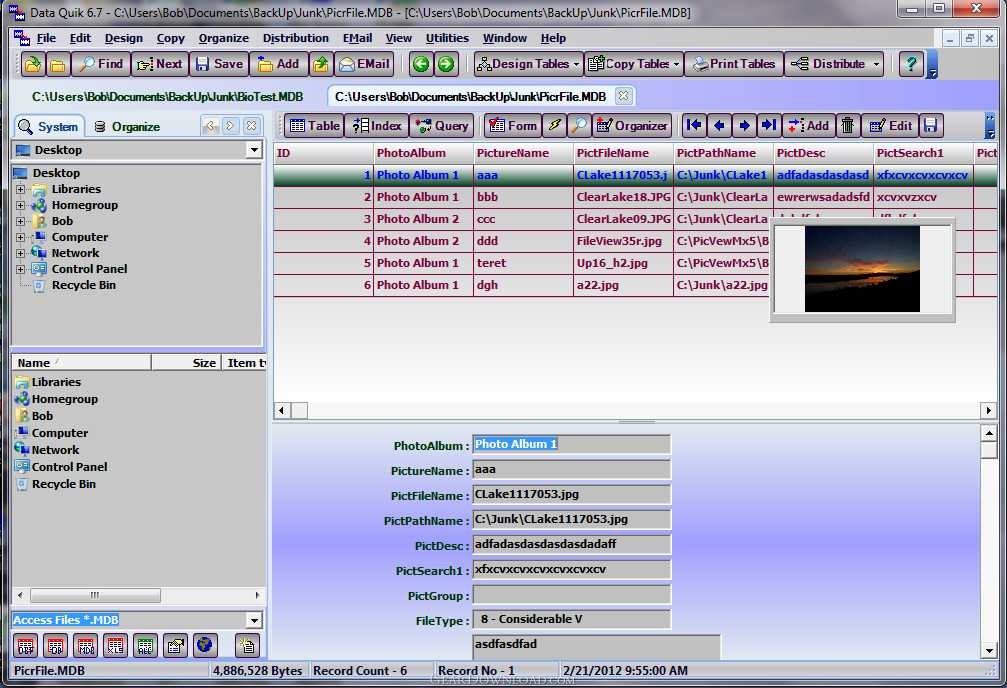Click the grid's horizontal scrollbar right arrow
Screen dimensions: 1007x688
tap(988, 410)
